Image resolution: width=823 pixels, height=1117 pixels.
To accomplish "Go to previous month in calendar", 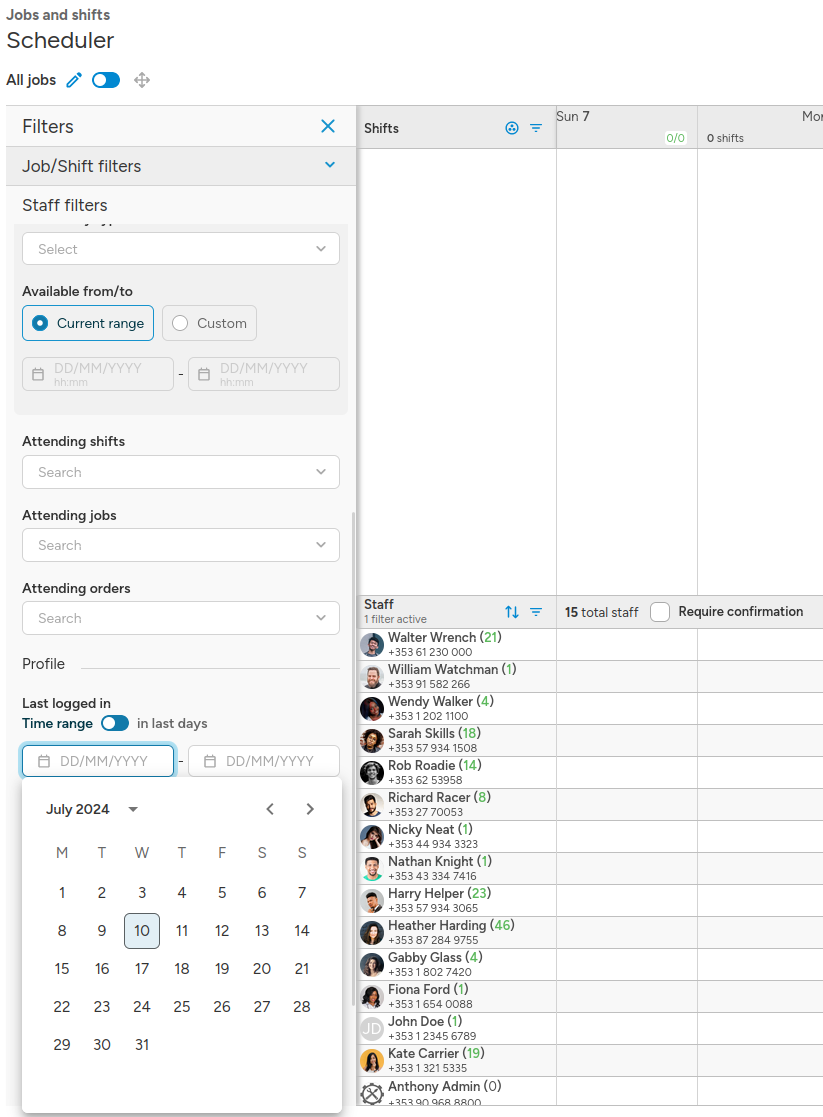I will tap(270, 809).
